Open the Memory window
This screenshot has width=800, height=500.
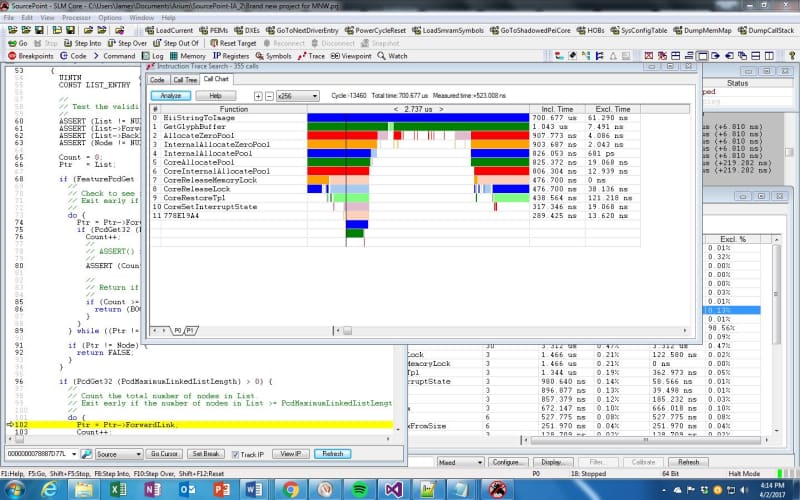click(x=187, y=56)
